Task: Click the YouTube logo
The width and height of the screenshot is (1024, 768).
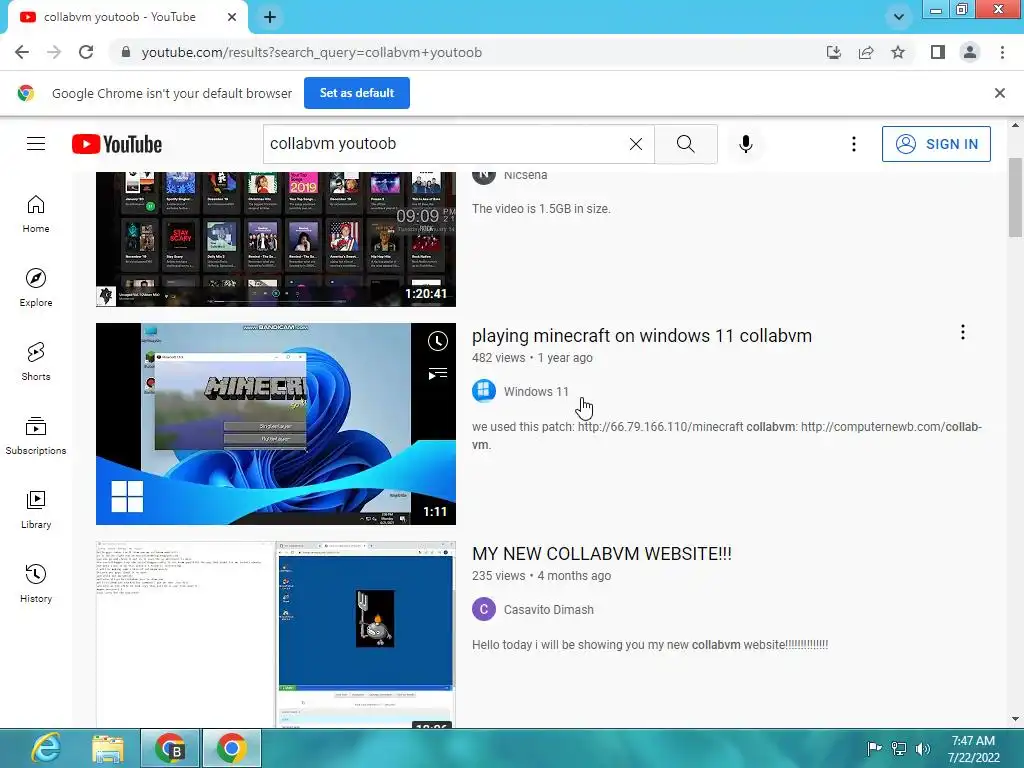Action: [x=117, y=144]
